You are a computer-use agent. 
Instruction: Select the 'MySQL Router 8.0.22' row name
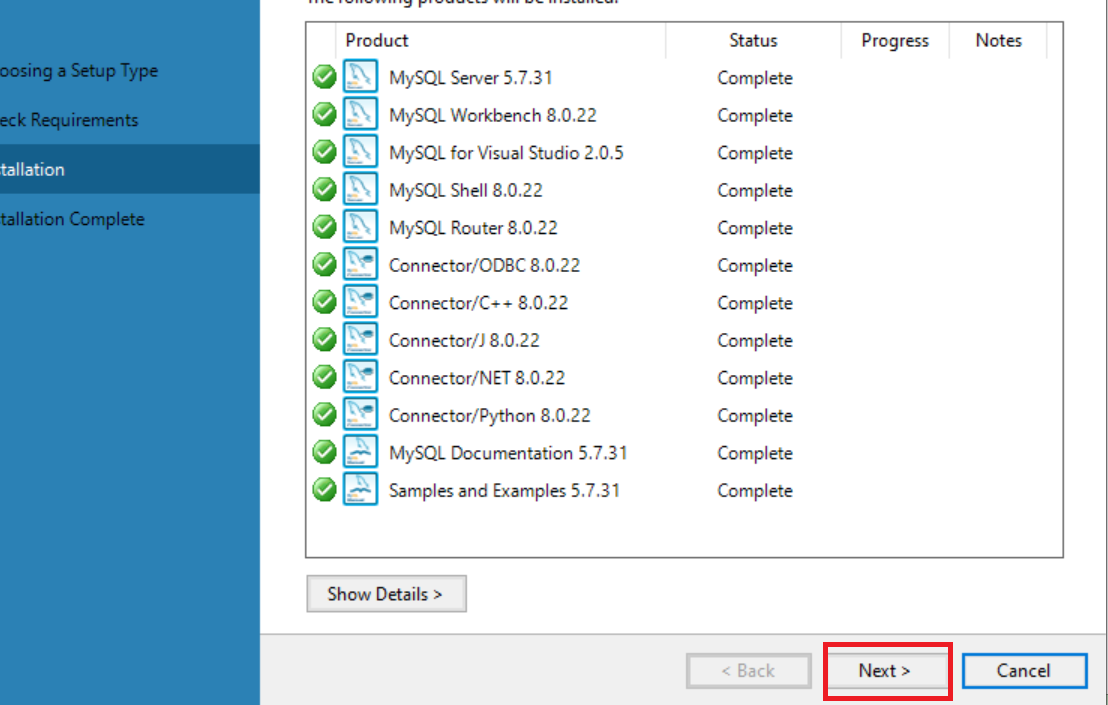click(x=473, y=227)
